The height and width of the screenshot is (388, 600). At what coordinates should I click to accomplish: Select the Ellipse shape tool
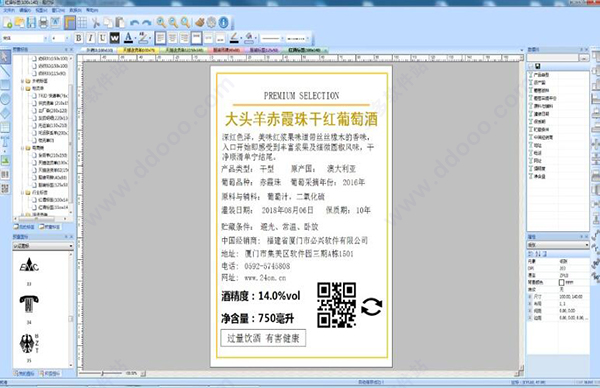tap(5, 99)
